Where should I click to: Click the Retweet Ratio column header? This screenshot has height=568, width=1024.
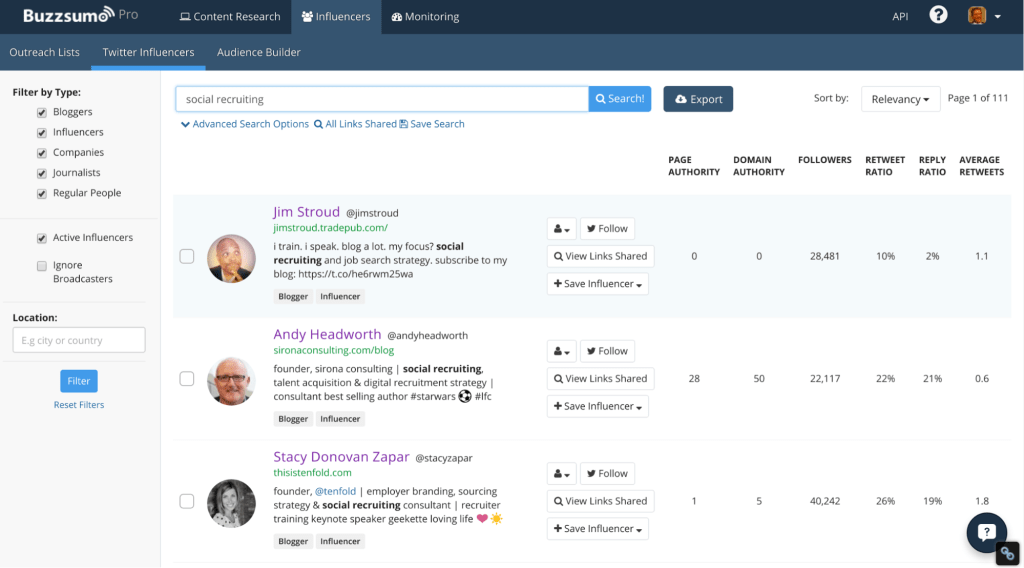pyautogui.click(x=885, y=166)
